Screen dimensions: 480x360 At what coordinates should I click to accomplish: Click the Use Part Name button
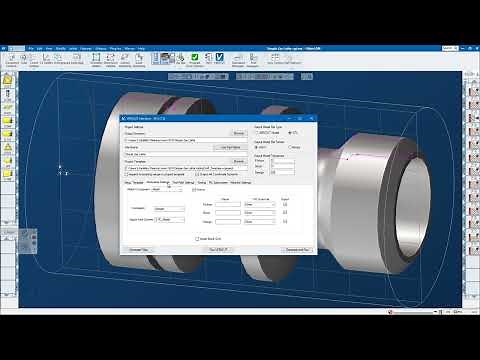pos(230,147)
